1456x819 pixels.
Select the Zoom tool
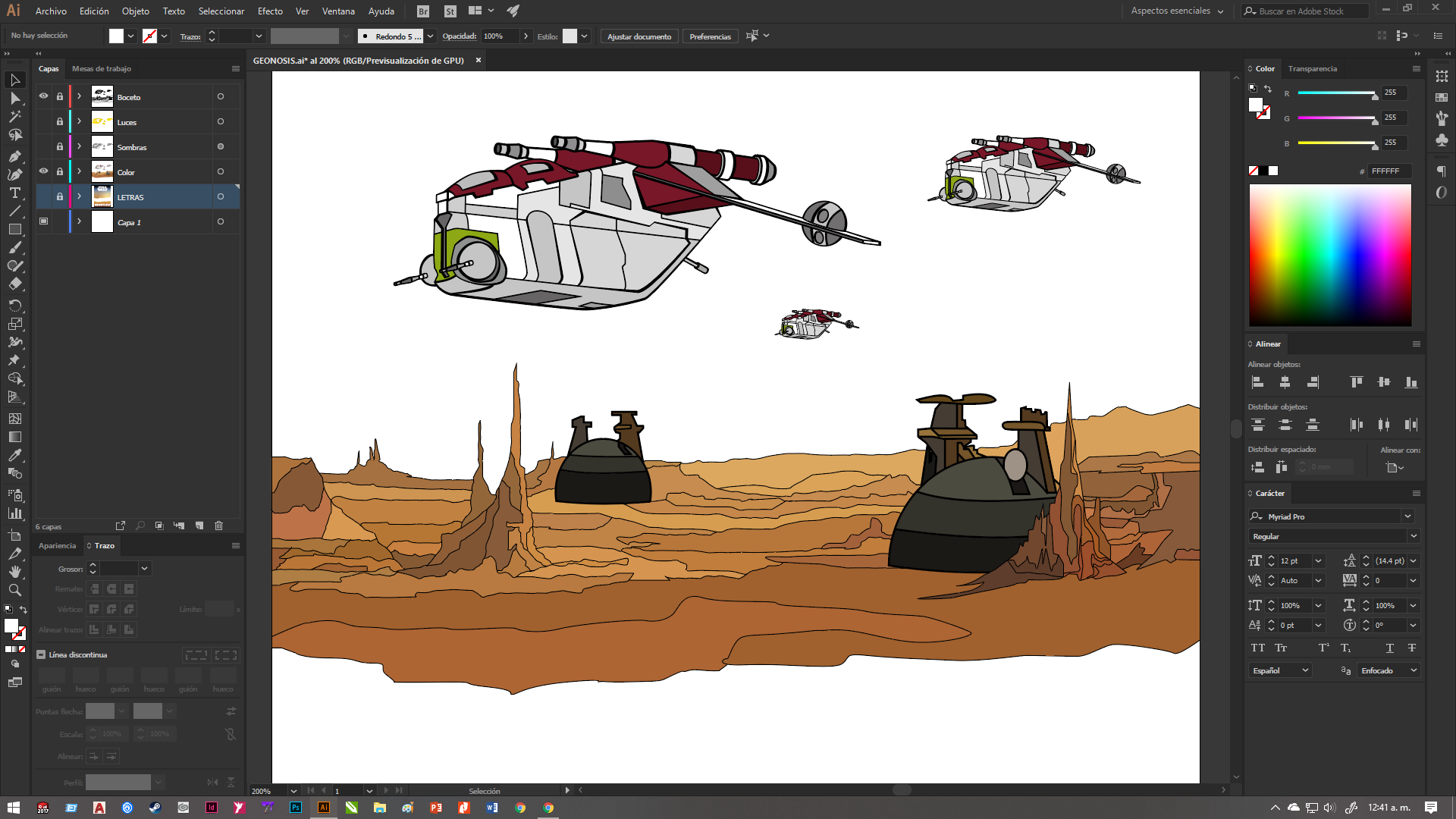14,590
